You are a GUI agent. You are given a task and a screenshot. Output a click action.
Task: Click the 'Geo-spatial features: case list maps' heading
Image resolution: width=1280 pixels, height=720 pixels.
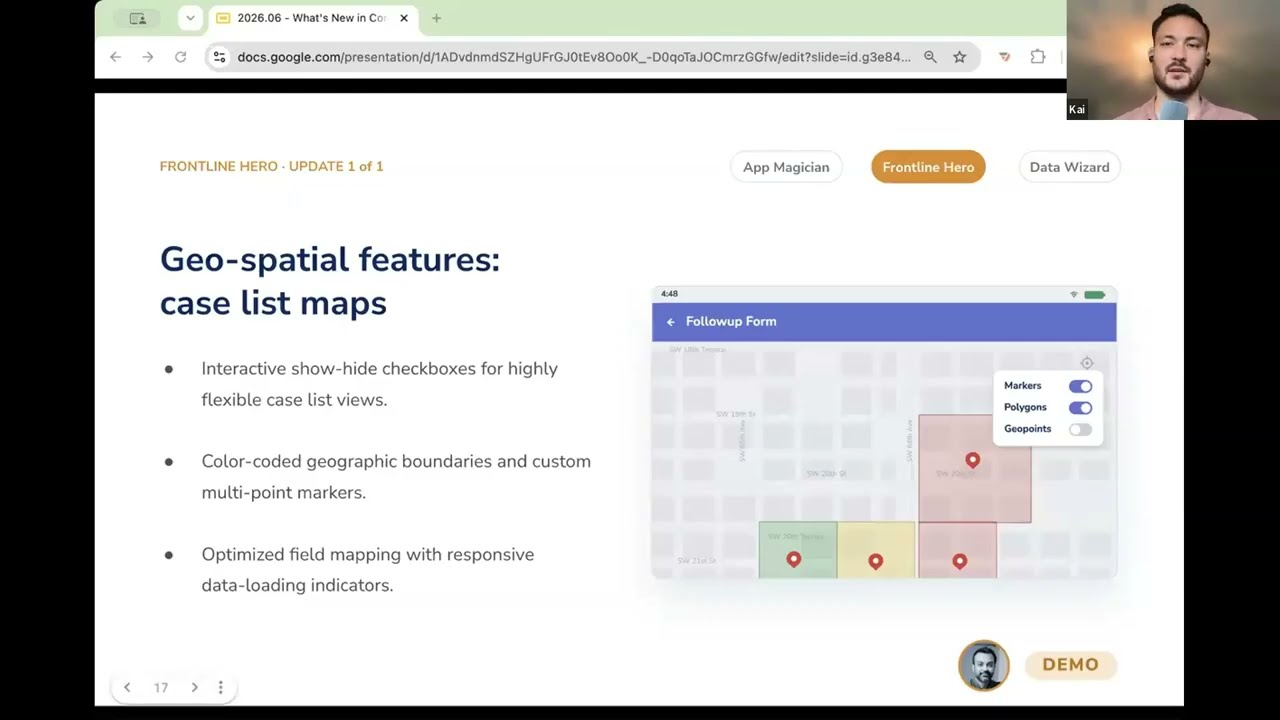330,280
